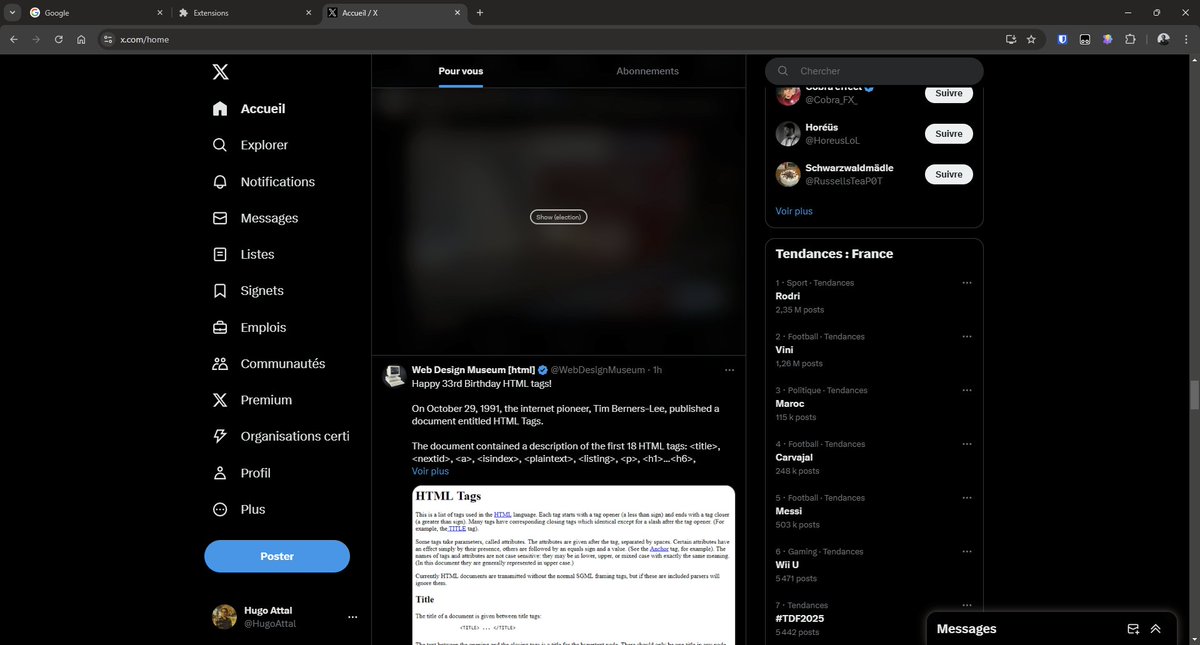This screenshot has height=645, width=1200.
Task: Open options for the Rodri trend
Action: point(966,282)
